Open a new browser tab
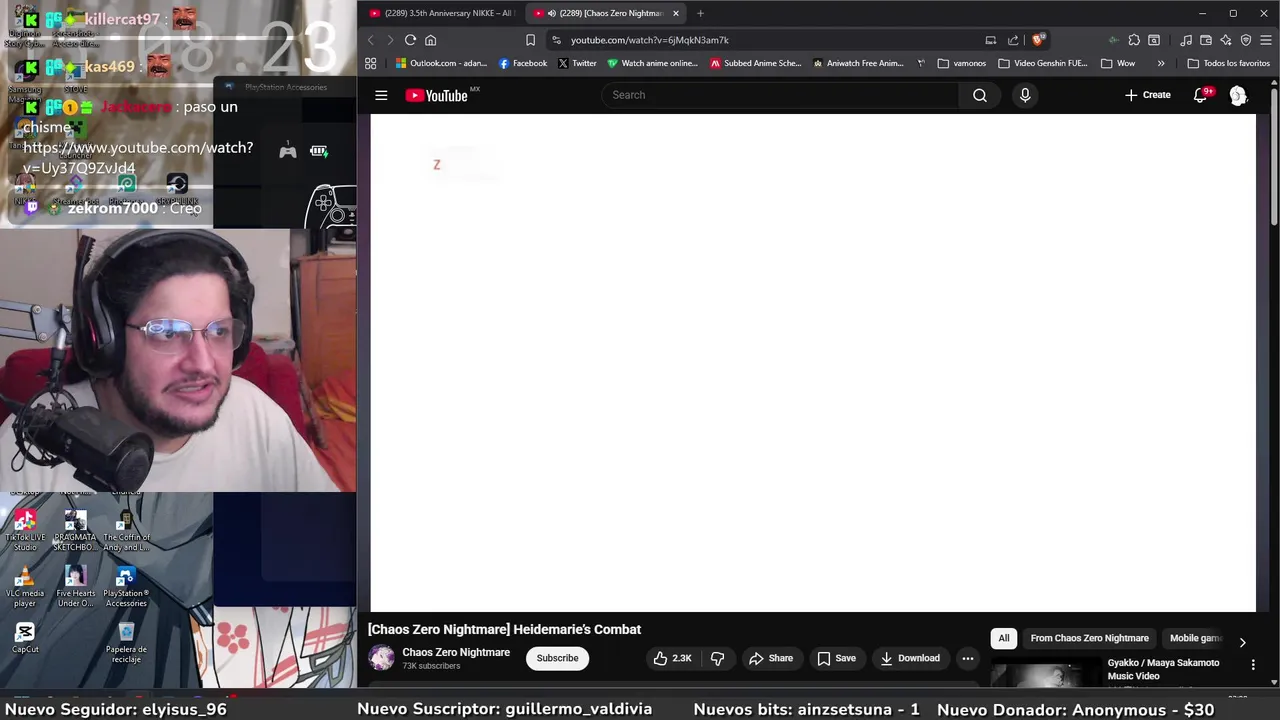 700,13
